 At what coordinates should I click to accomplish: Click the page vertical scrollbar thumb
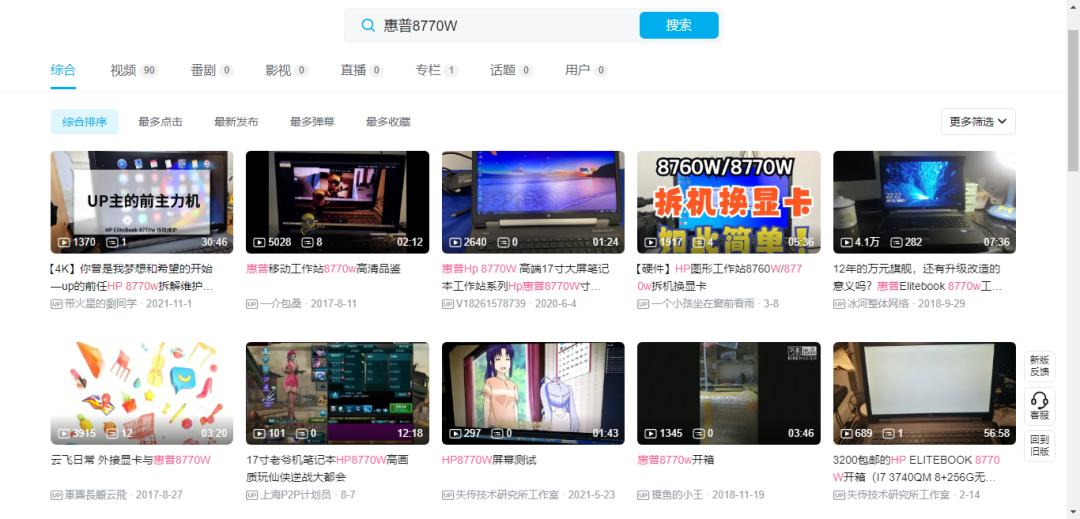1073,100
